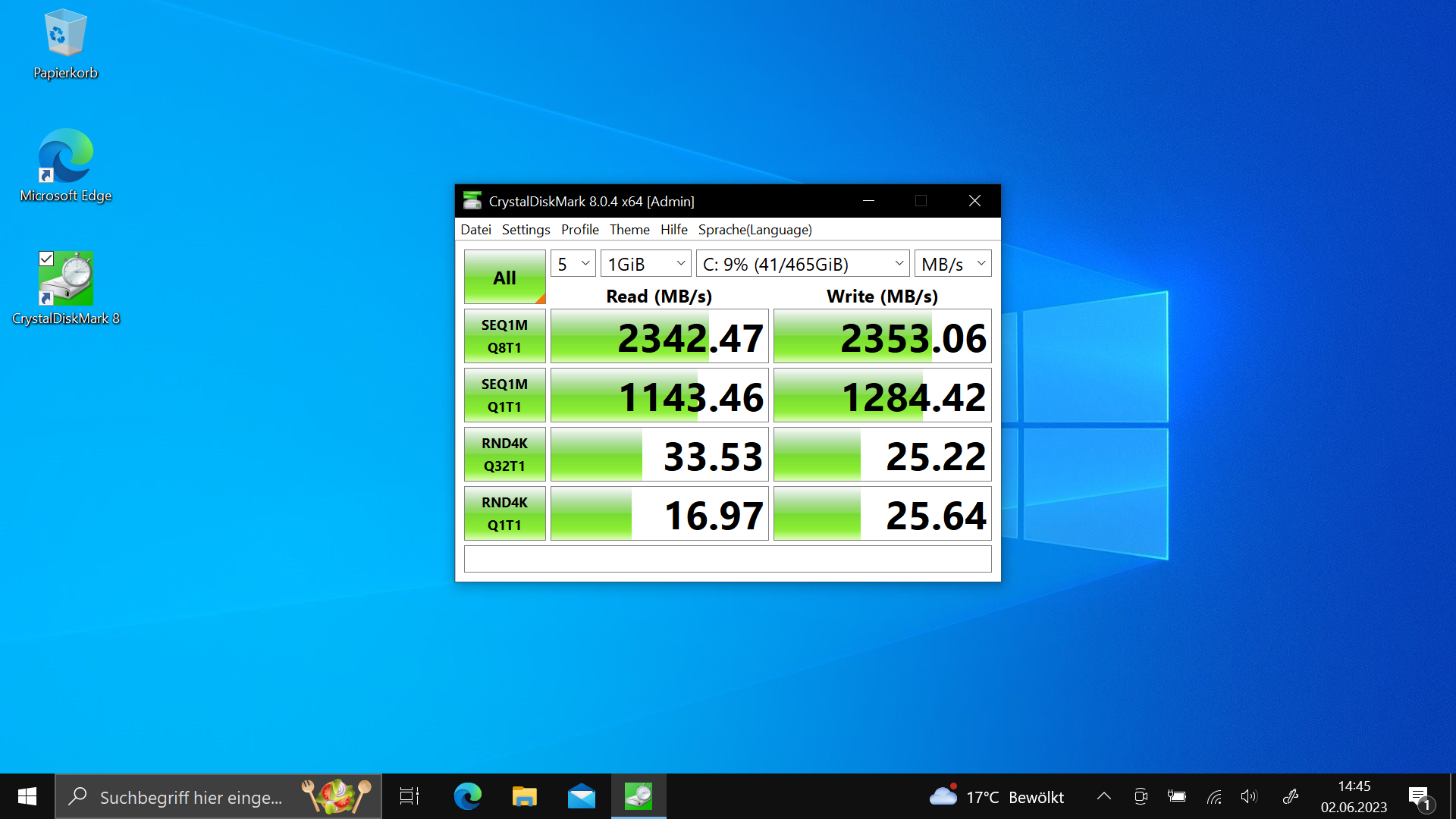
Task: Run the RND4K Q32T1 test
Action: coord(504,454)
